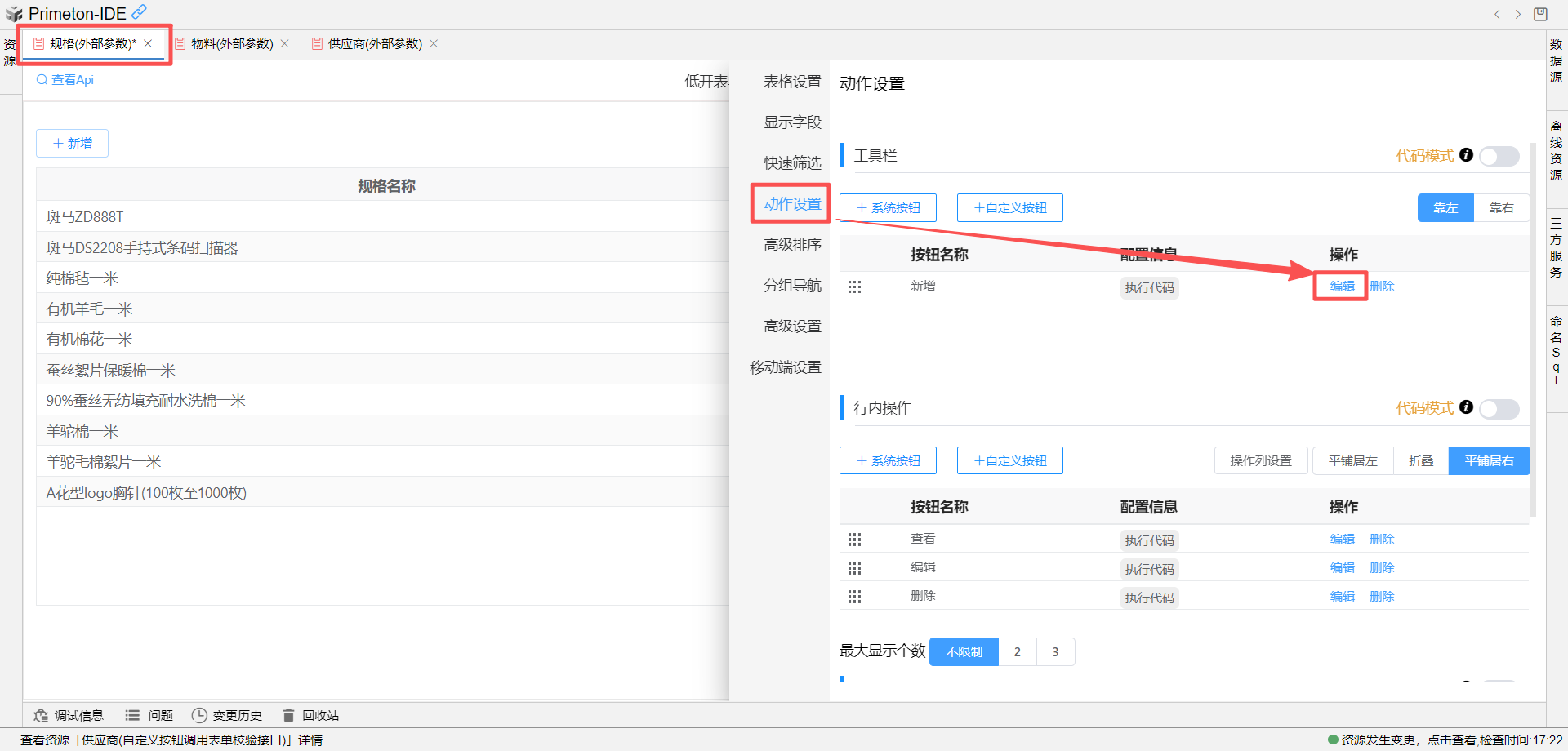Click the link icon beside Primeton-IDE title
Screen dimensions: 1568x751
click(140, 12)
